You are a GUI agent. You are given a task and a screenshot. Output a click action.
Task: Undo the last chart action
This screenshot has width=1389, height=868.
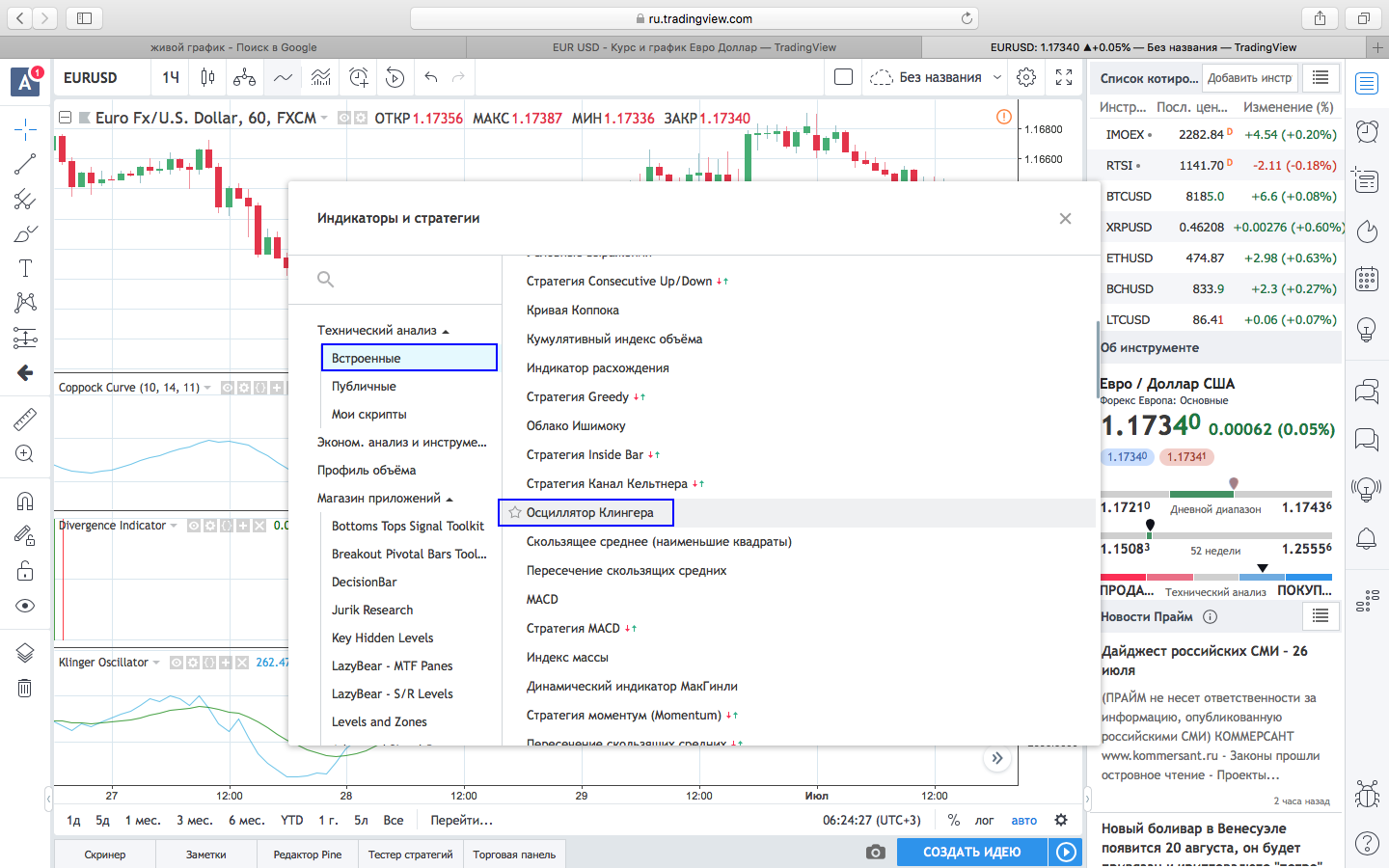click(431, 77)
